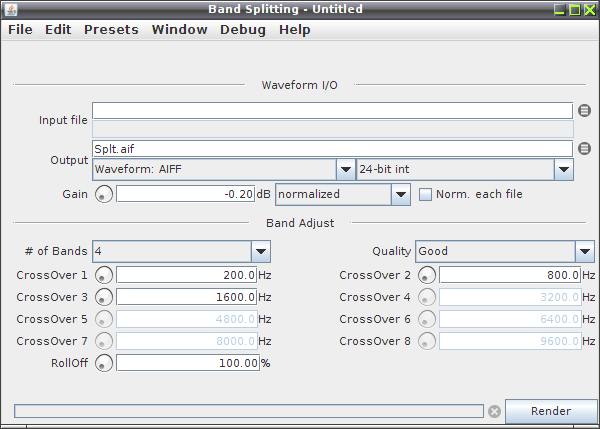This screenshot has width=600, height=429.
Task: Click the CrossOver 1 field 200.0
Action: point(186,275)
